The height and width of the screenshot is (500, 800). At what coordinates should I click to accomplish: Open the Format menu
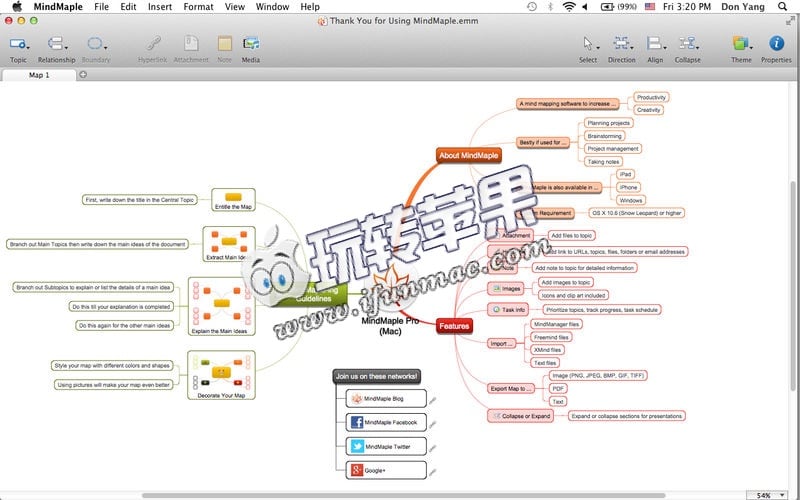point(198,7)
